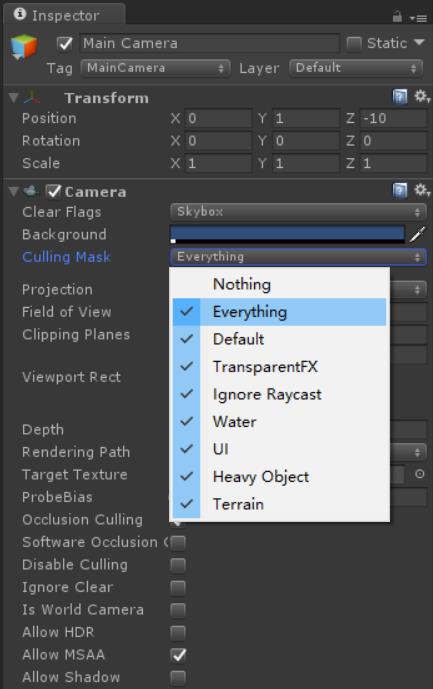Click the Background color eyedropper icon
433x689 pixels.
coord(417,234)
